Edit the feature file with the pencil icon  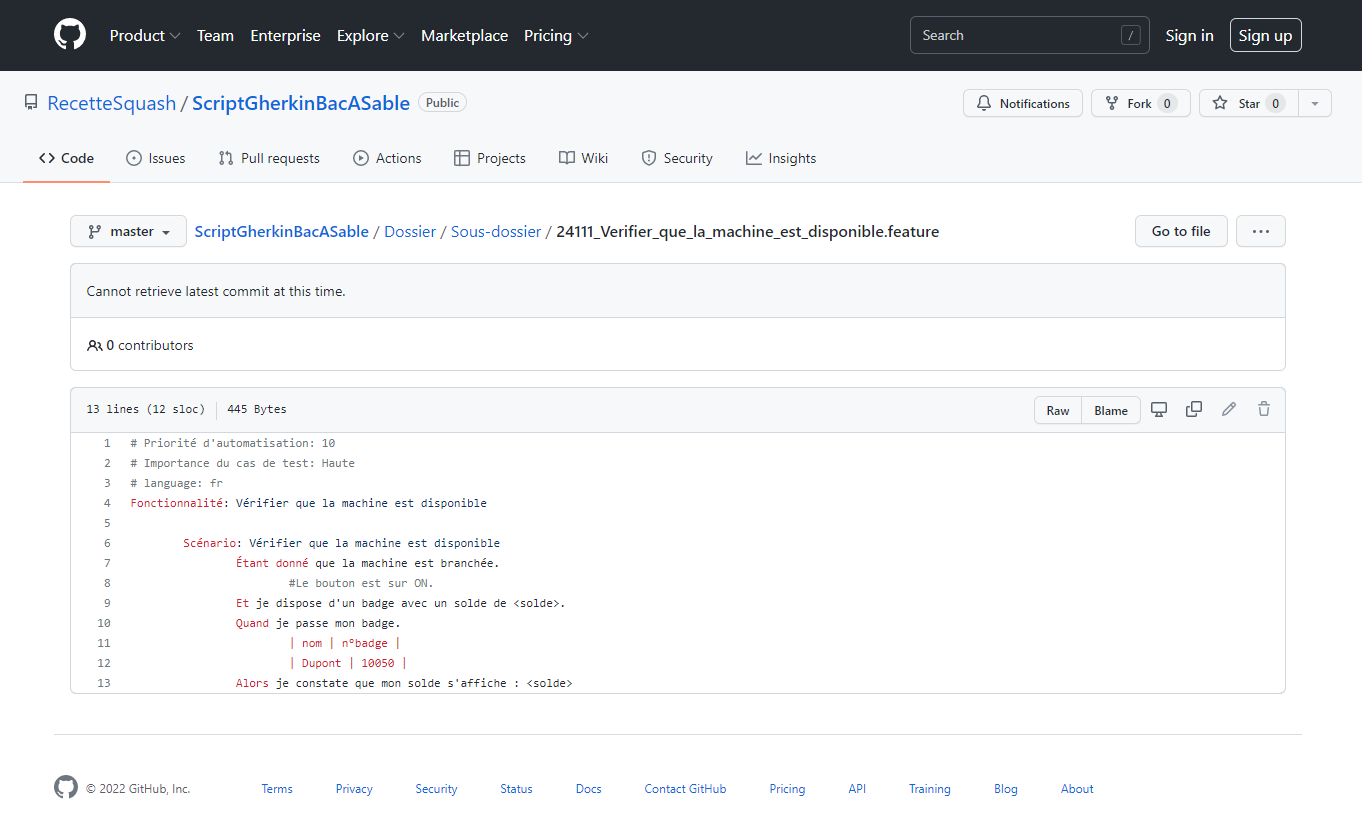click(x=1229, y=409)
